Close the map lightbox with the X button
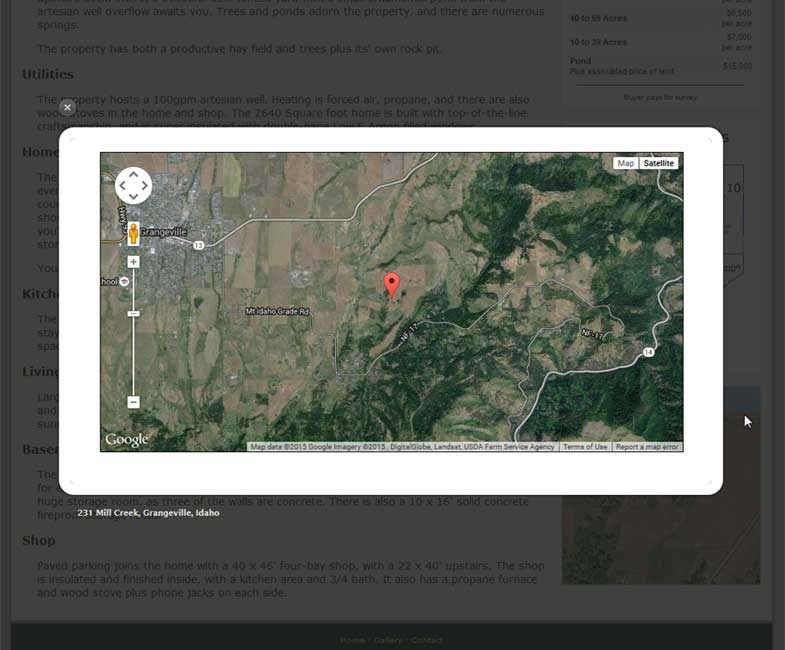The height and width of the screenshot is (650, 785). pyautogui.click(x=67, y=107)
